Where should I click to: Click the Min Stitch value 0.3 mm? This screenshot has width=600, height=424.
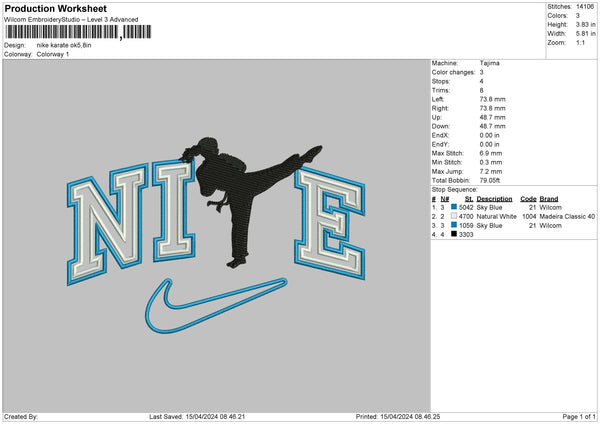click(491, 163)
